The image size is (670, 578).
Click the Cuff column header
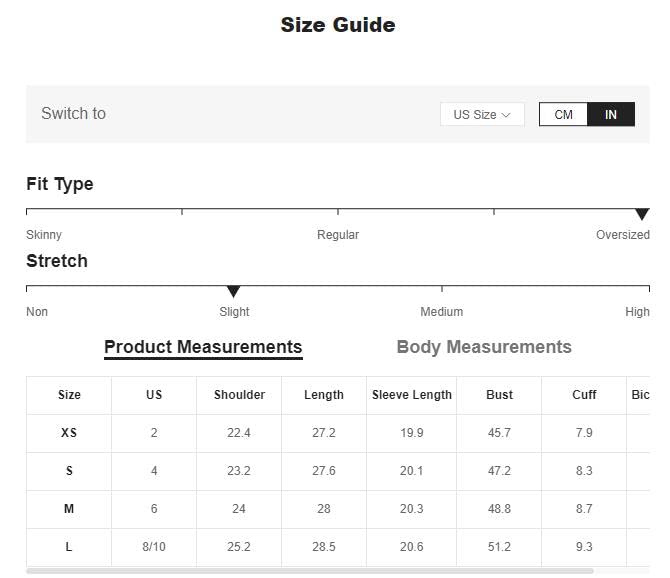[584, 395]
